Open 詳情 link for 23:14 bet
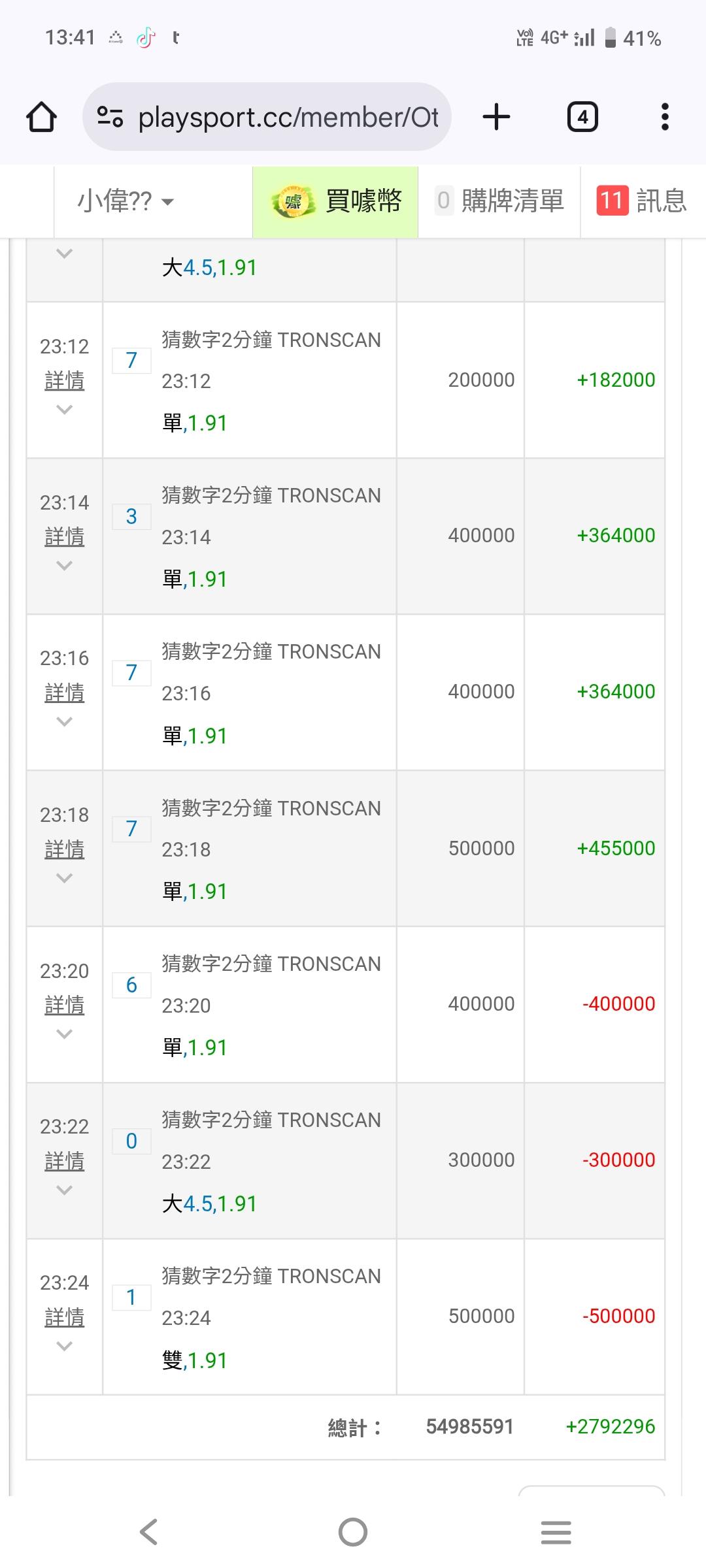 (x=64, y=537)
